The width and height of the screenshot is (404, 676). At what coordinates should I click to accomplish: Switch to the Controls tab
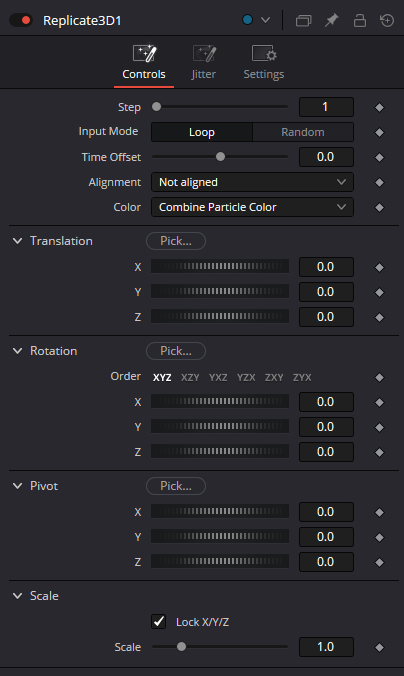[x=144, y=63]
